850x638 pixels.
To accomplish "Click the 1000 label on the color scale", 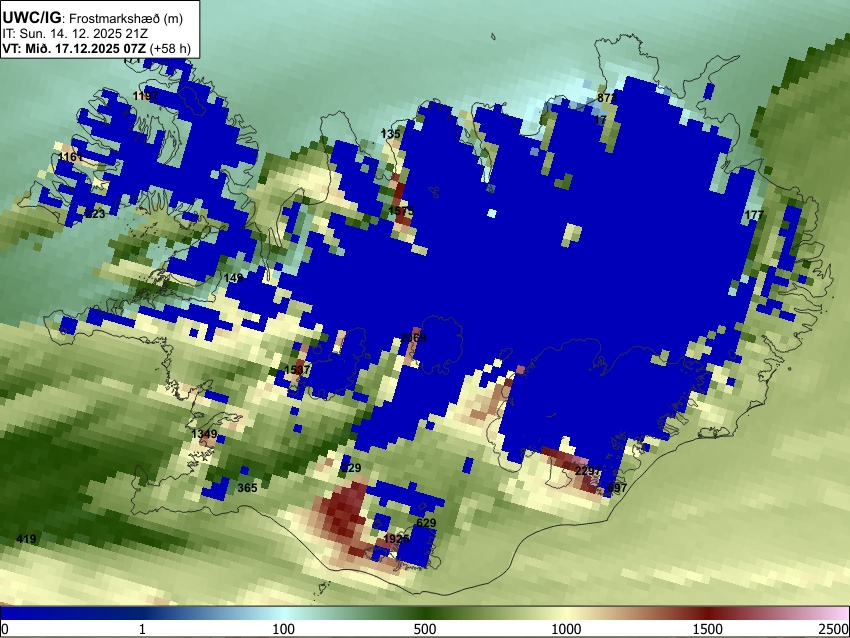I will tap(566, 629).
